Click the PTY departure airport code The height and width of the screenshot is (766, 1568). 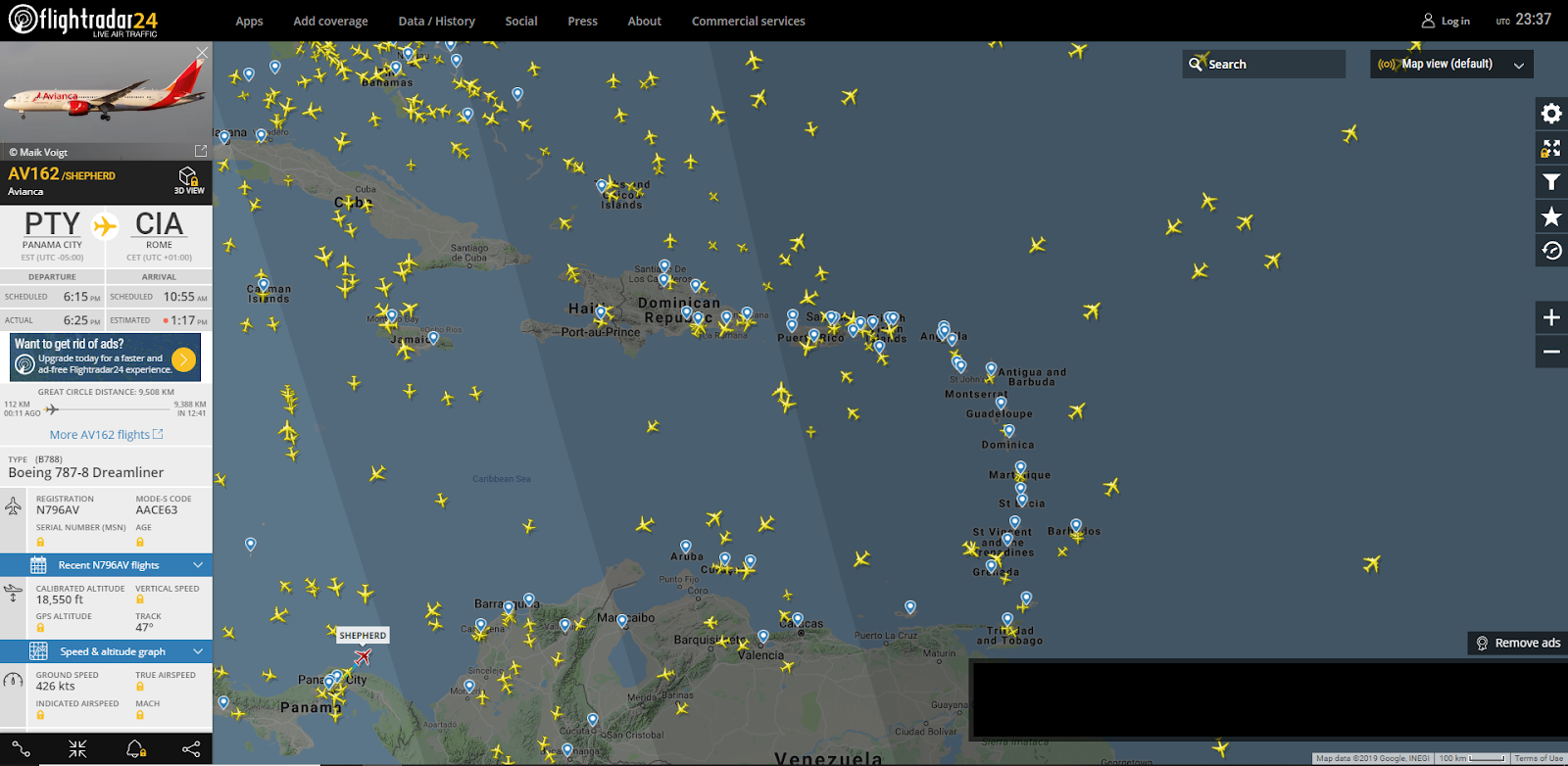[x=52, y=224]
